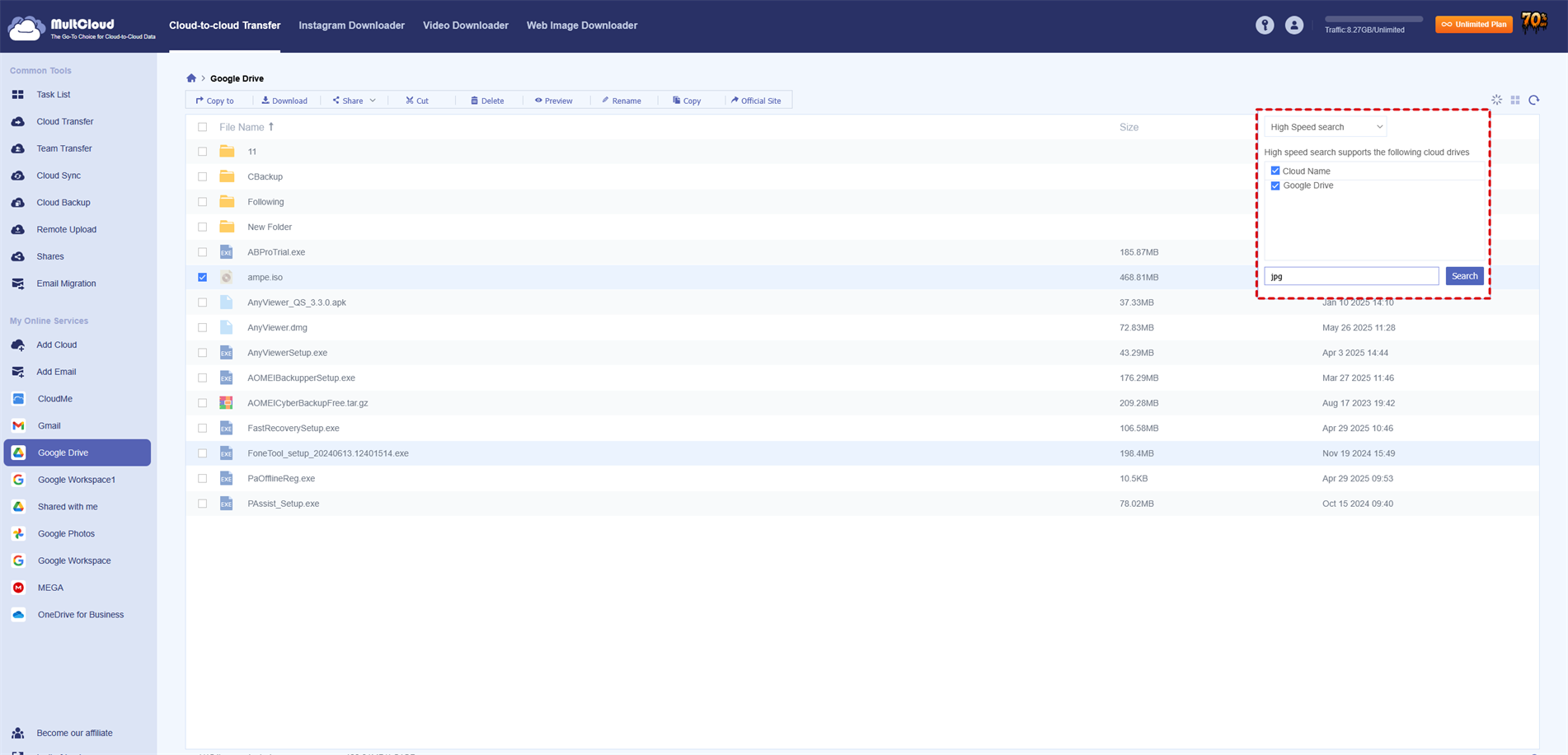Check the select-all files checkbox

coord(203,128)
